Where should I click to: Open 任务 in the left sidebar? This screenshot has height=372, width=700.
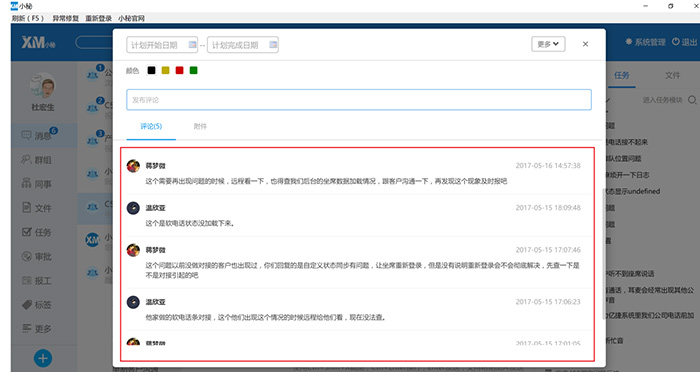[37, 232]
